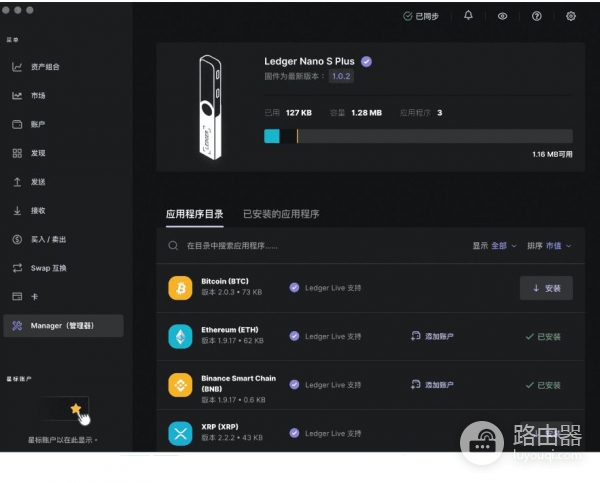Screen dimensions: 600x483
Task: Open the 账户 accounts wallet icon
Action: 17,124
